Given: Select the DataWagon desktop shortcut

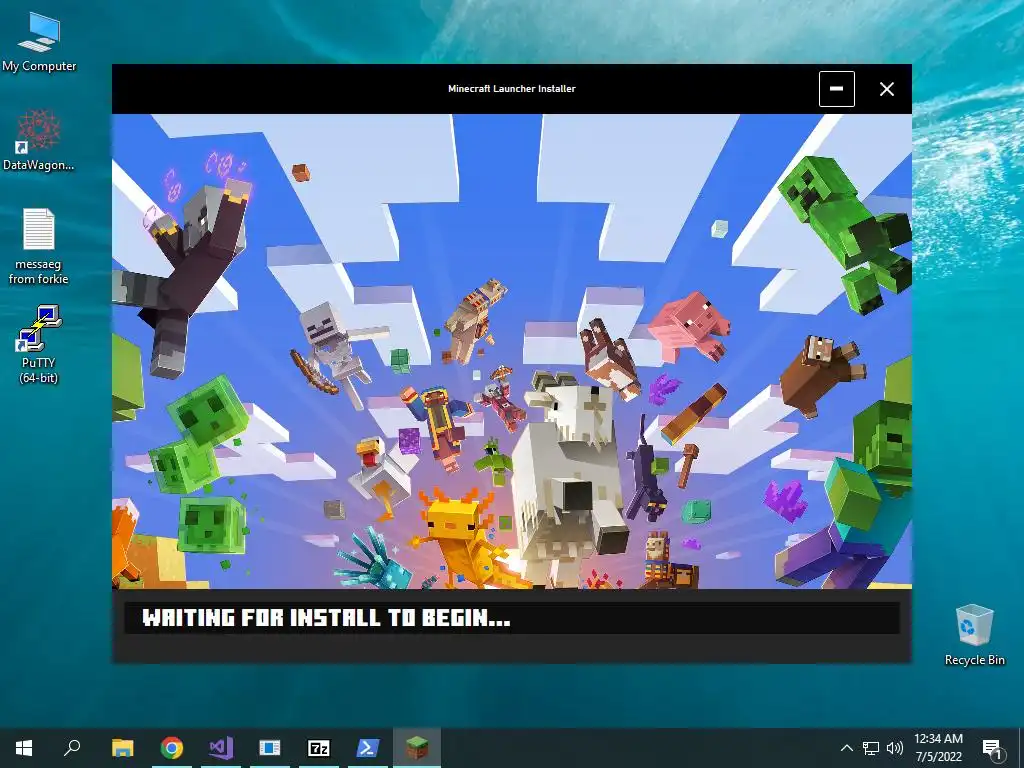Looking at the screenshot, I should (39, 140).
